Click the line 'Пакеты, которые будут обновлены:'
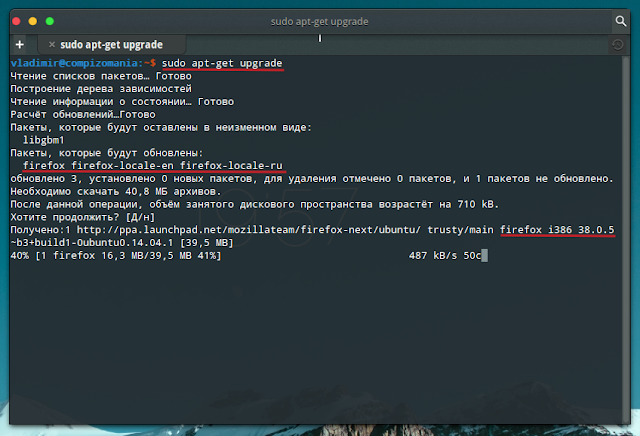 [x=107, y=153]
